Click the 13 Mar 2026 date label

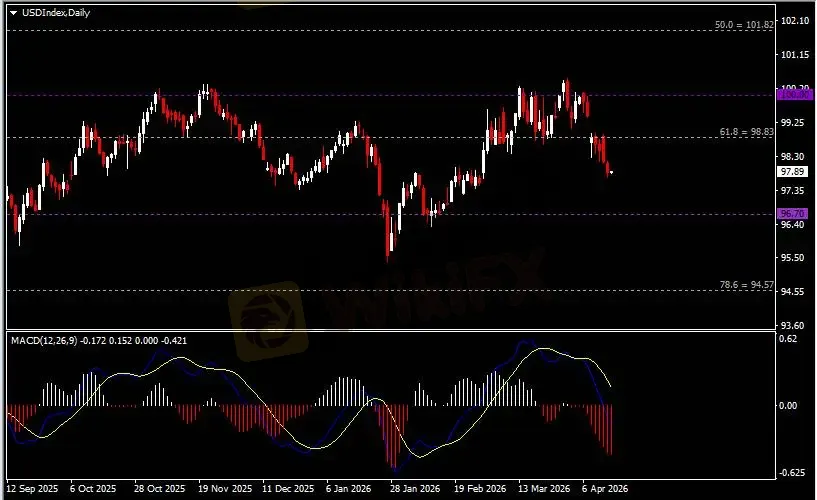coord(544,489)
